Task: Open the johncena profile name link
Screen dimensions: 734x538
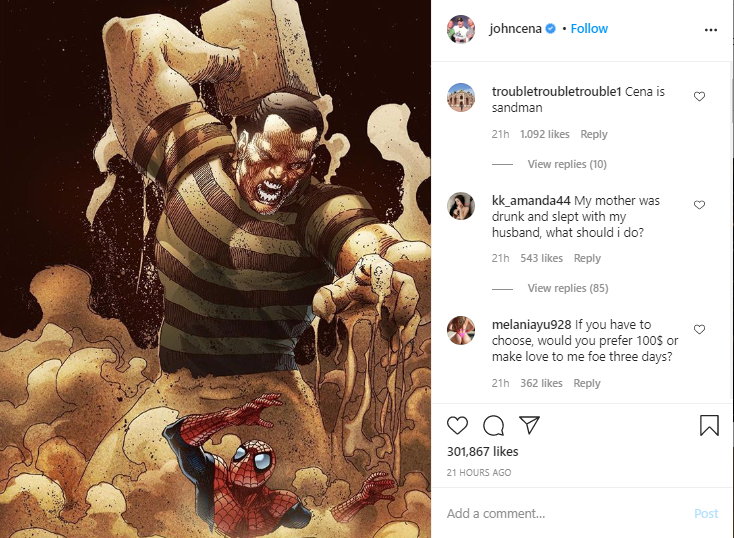Action: (x=515, y=29)
